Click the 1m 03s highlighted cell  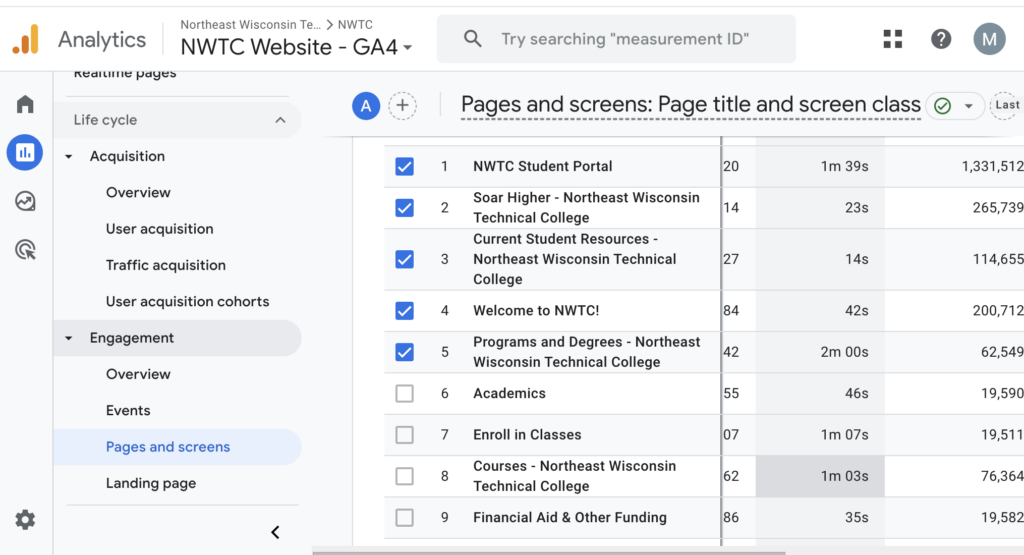tap(820, 476)
